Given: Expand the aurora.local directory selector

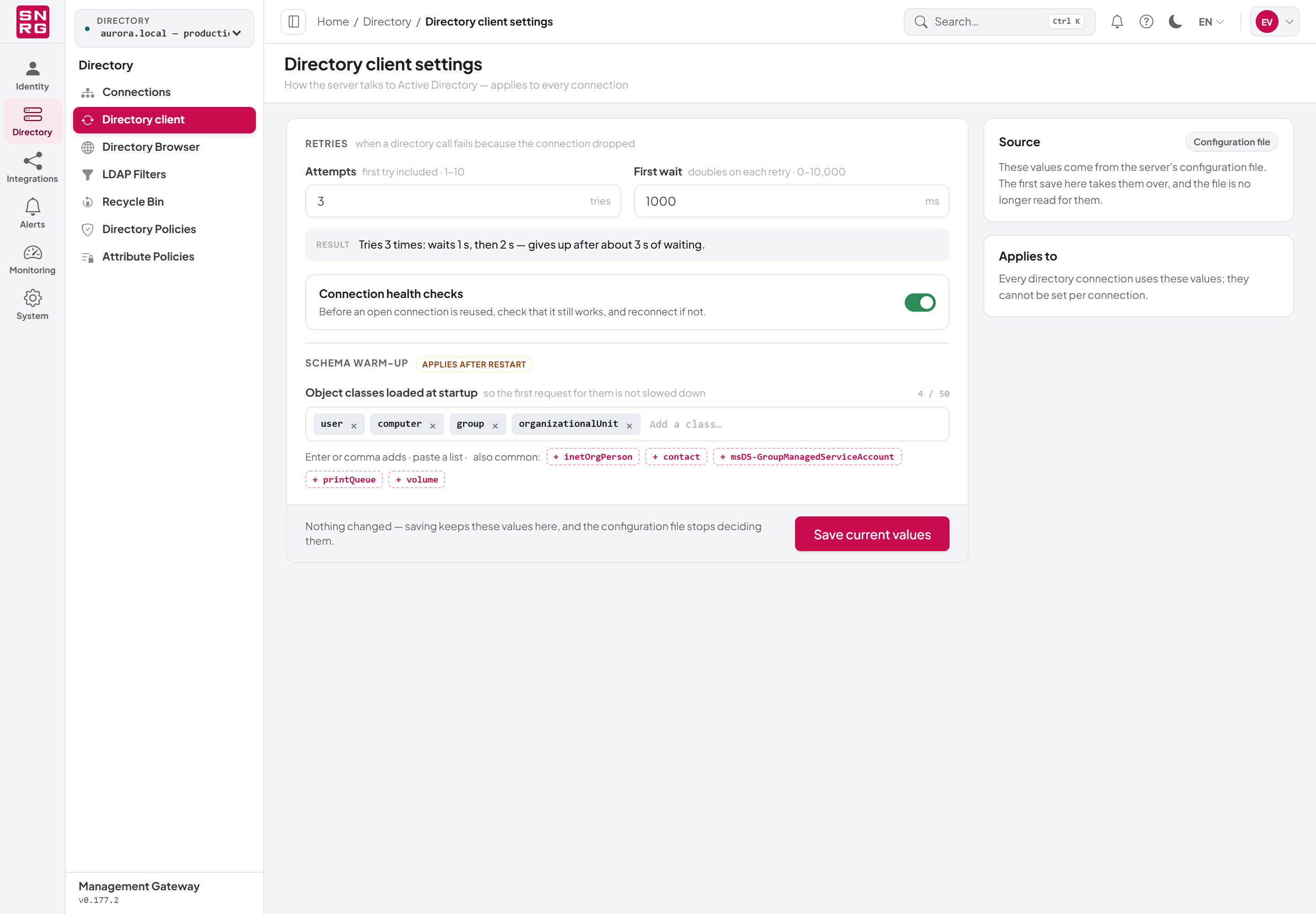Looking at the screenshot, I should [164, 27].
